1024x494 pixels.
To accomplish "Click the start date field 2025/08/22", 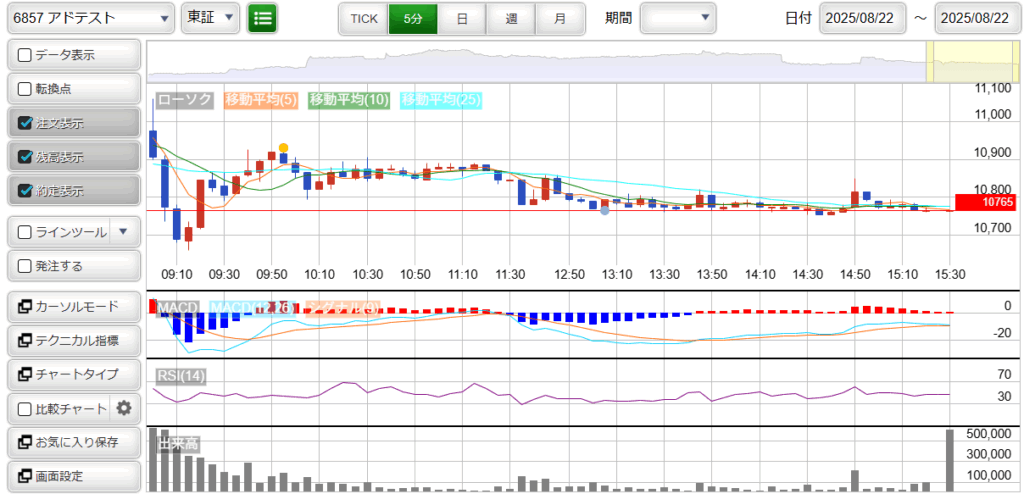I will [865, 18].
